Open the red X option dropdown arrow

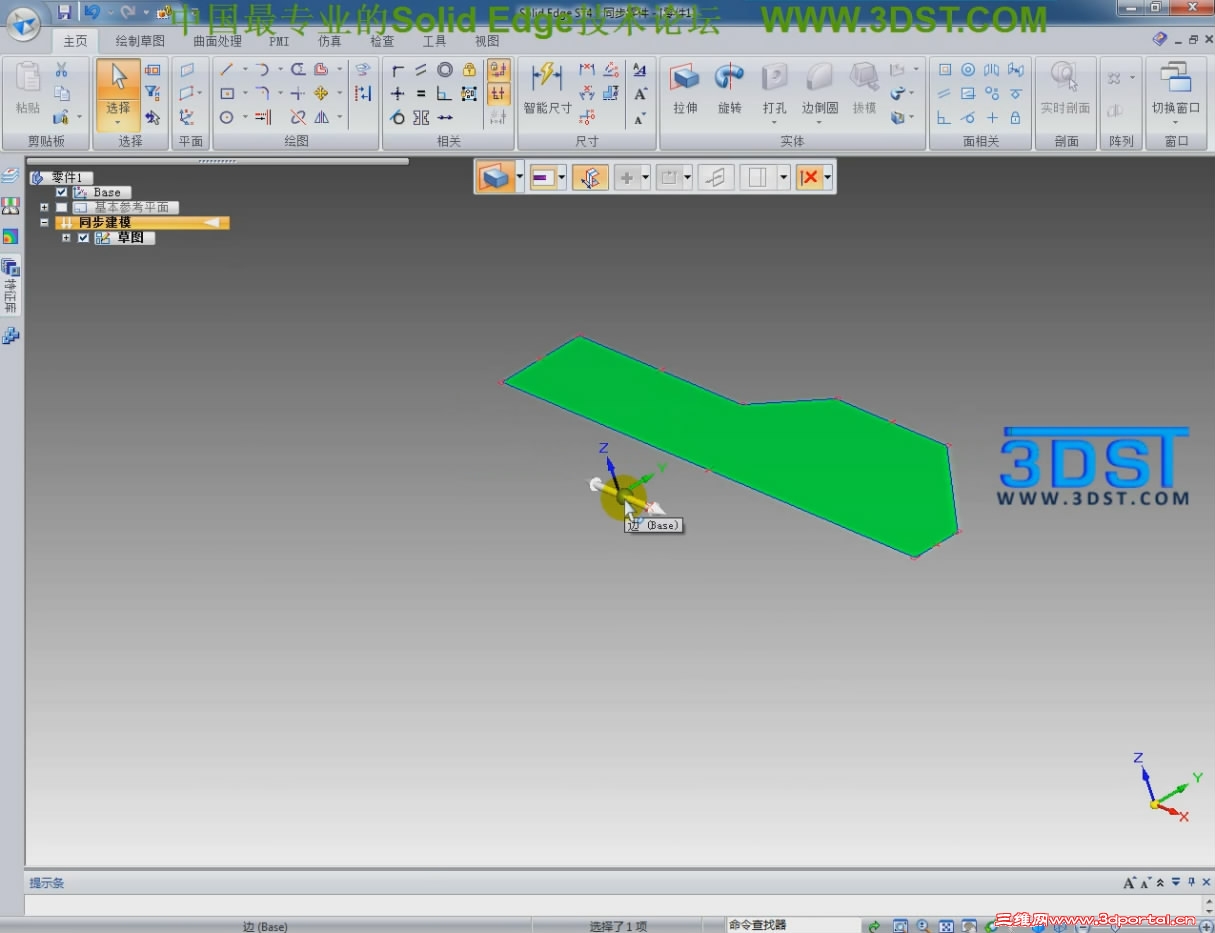[828, 177]
